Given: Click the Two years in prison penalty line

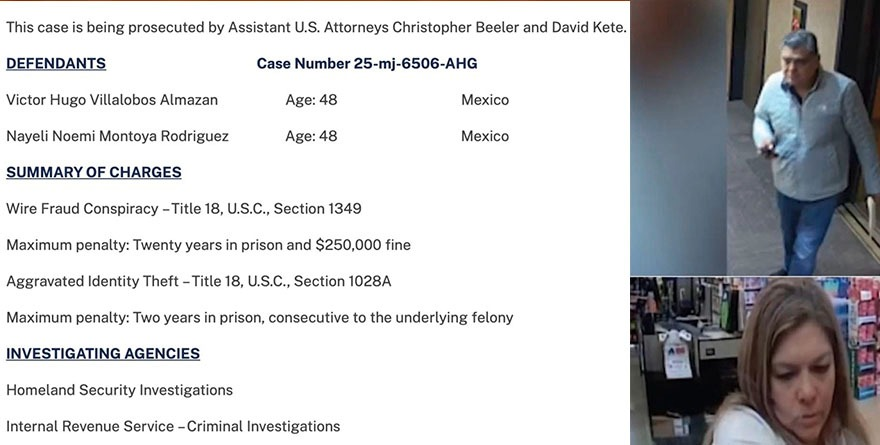Looking at the screenshot, I should pos(260,317).
